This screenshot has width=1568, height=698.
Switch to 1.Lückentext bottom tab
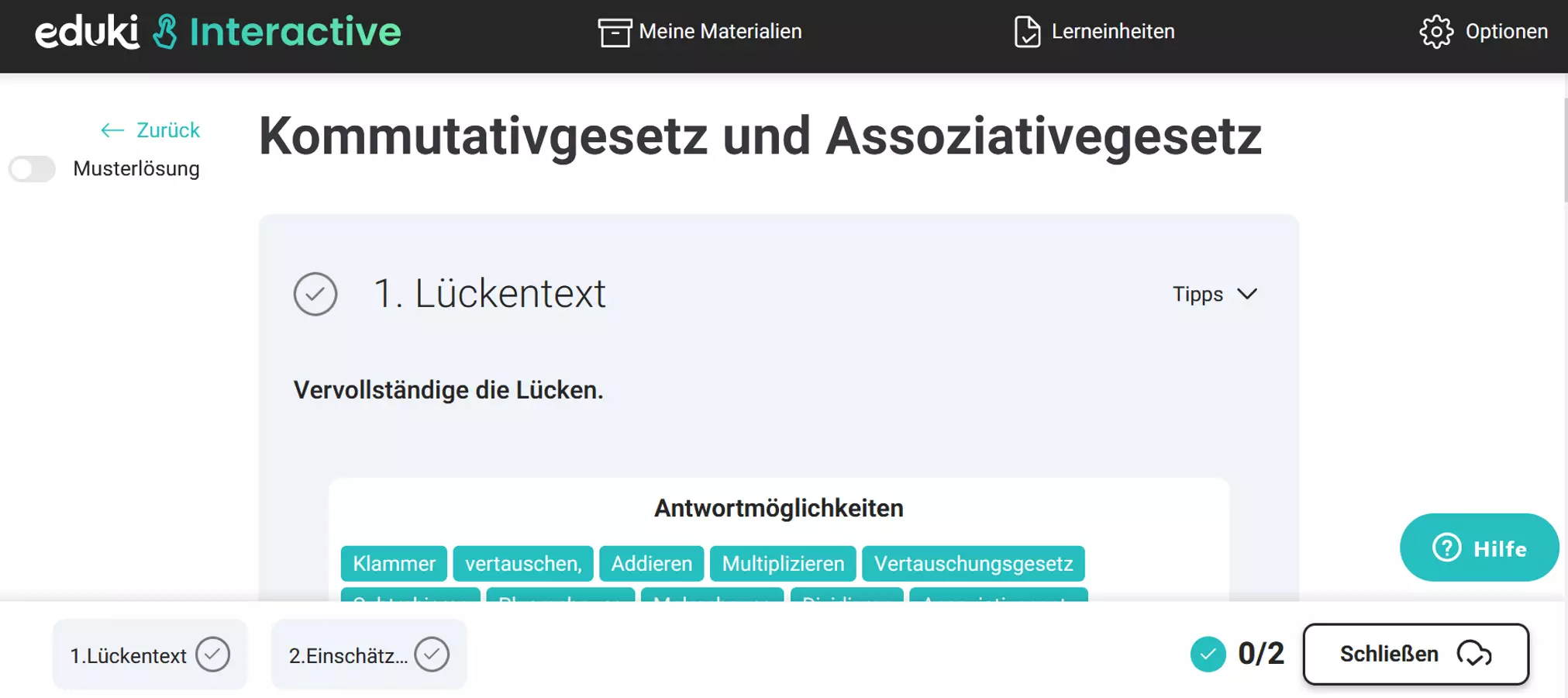click(150, 655)
